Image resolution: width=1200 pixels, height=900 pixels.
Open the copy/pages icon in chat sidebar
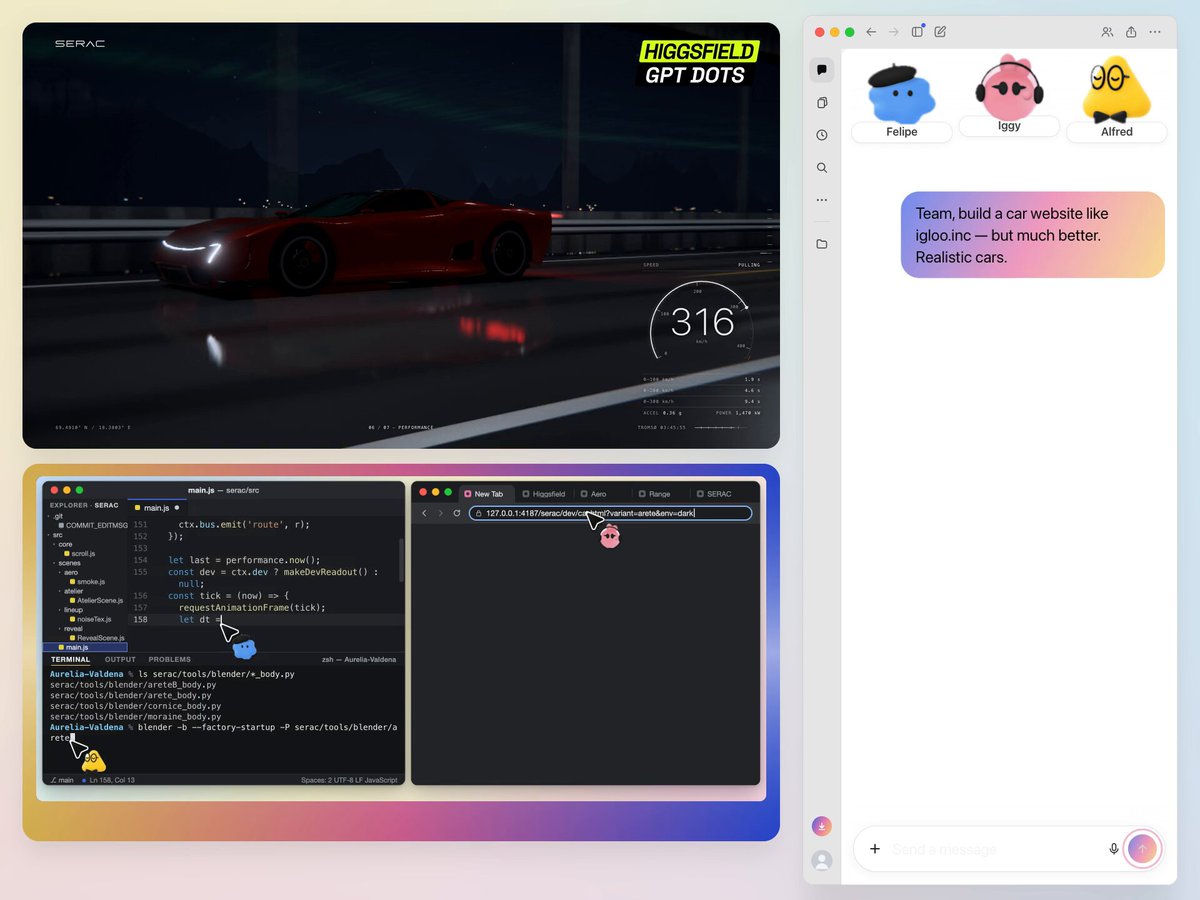[822, 103]
